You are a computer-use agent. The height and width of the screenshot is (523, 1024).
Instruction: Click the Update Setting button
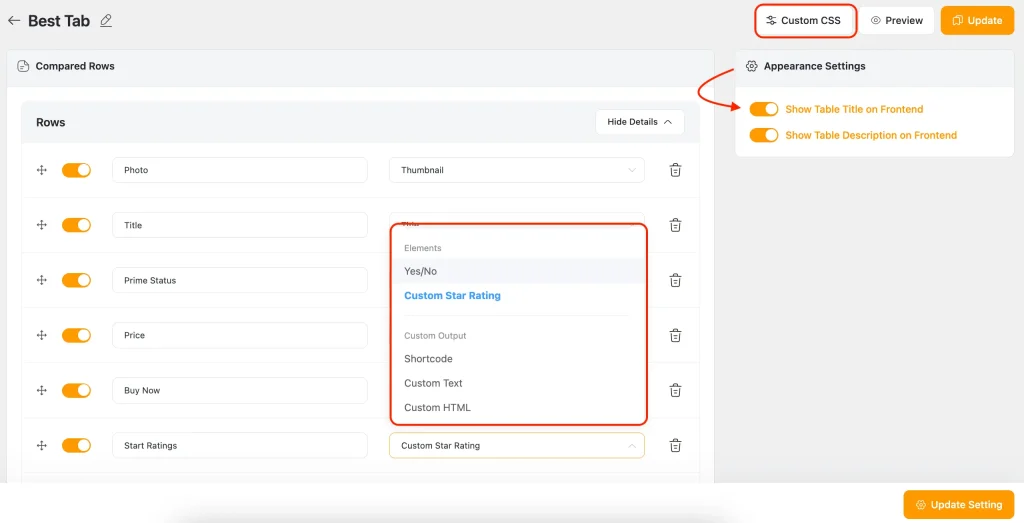click(959, 505)
